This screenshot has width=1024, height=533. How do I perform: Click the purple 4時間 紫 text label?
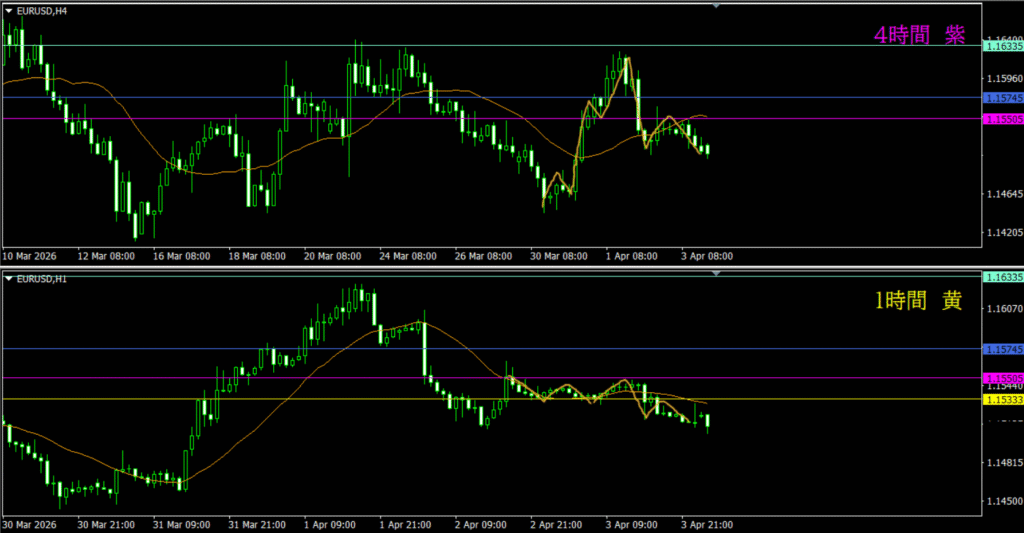coord(919,35)
